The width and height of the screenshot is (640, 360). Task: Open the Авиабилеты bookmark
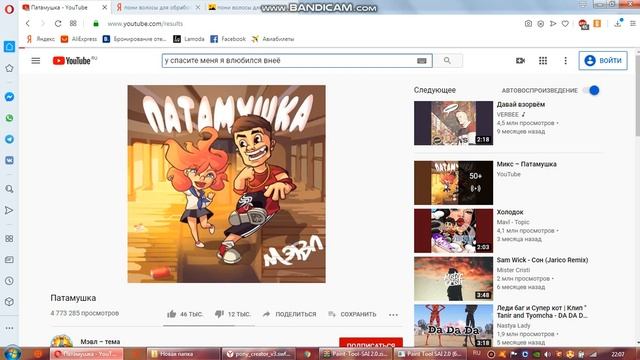272,39
